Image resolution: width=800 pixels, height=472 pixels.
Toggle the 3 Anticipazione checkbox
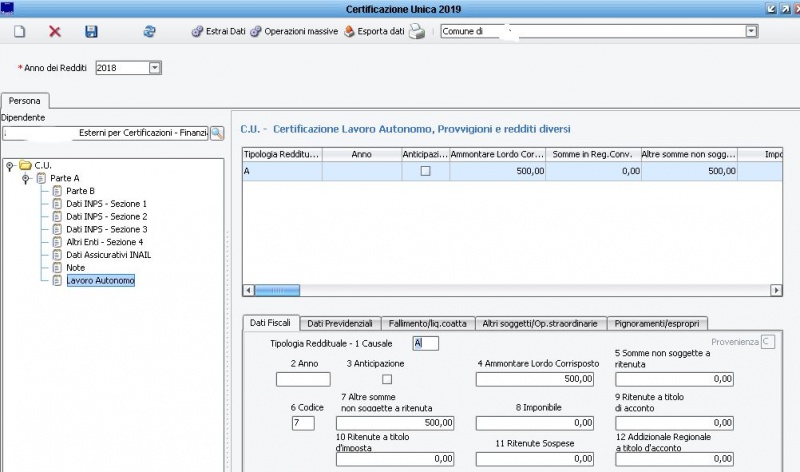tap(387, 379)
